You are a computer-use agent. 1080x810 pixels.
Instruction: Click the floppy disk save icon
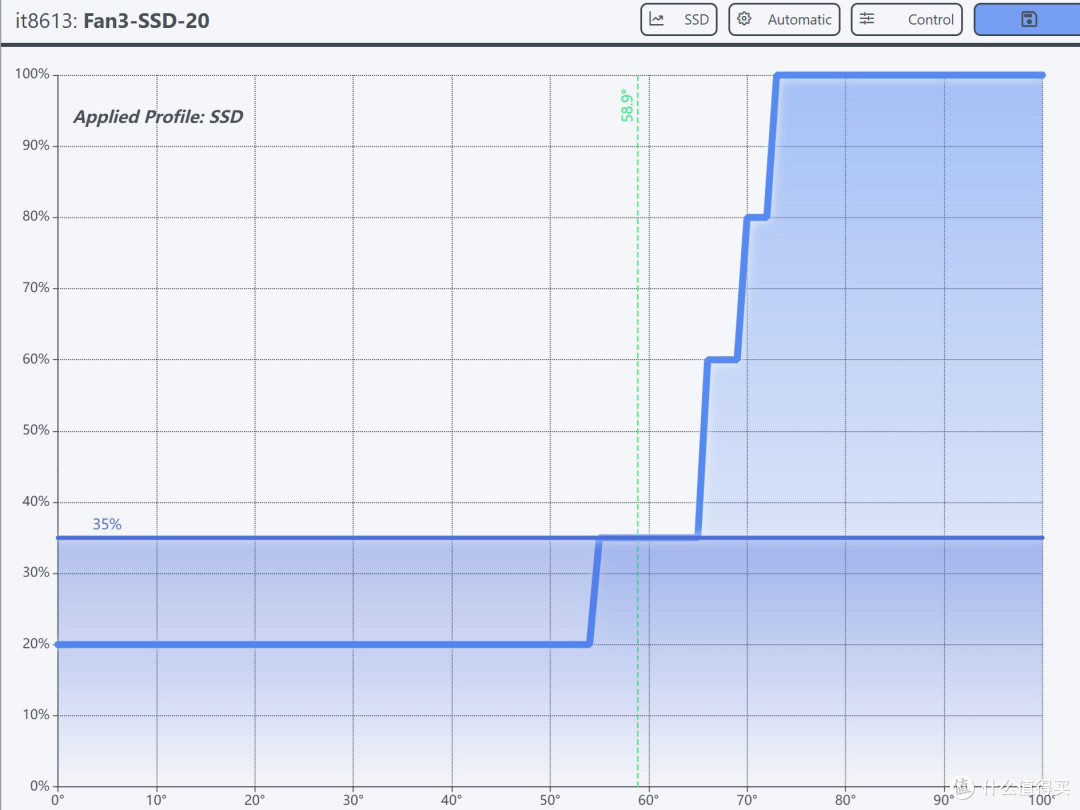coord(1029,19)
